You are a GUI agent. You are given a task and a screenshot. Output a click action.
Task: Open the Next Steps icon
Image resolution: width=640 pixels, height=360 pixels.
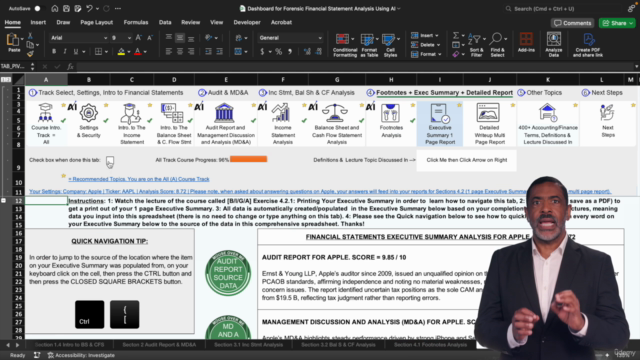click(607, 113)
